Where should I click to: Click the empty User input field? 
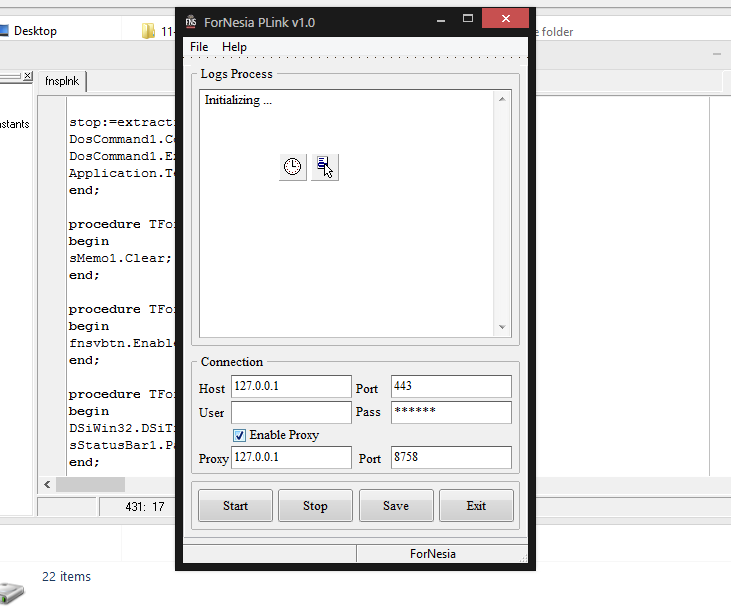click(291, 413)
